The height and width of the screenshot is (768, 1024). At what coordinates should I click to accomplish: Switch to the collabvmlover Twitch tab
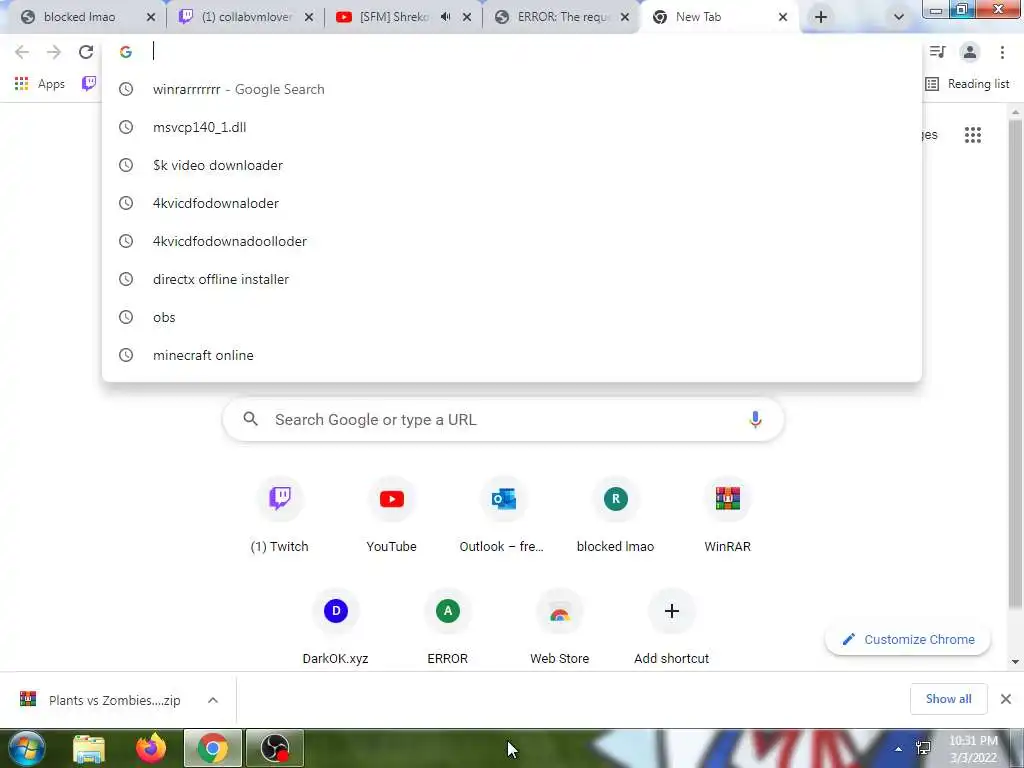[x=246, y=17]
